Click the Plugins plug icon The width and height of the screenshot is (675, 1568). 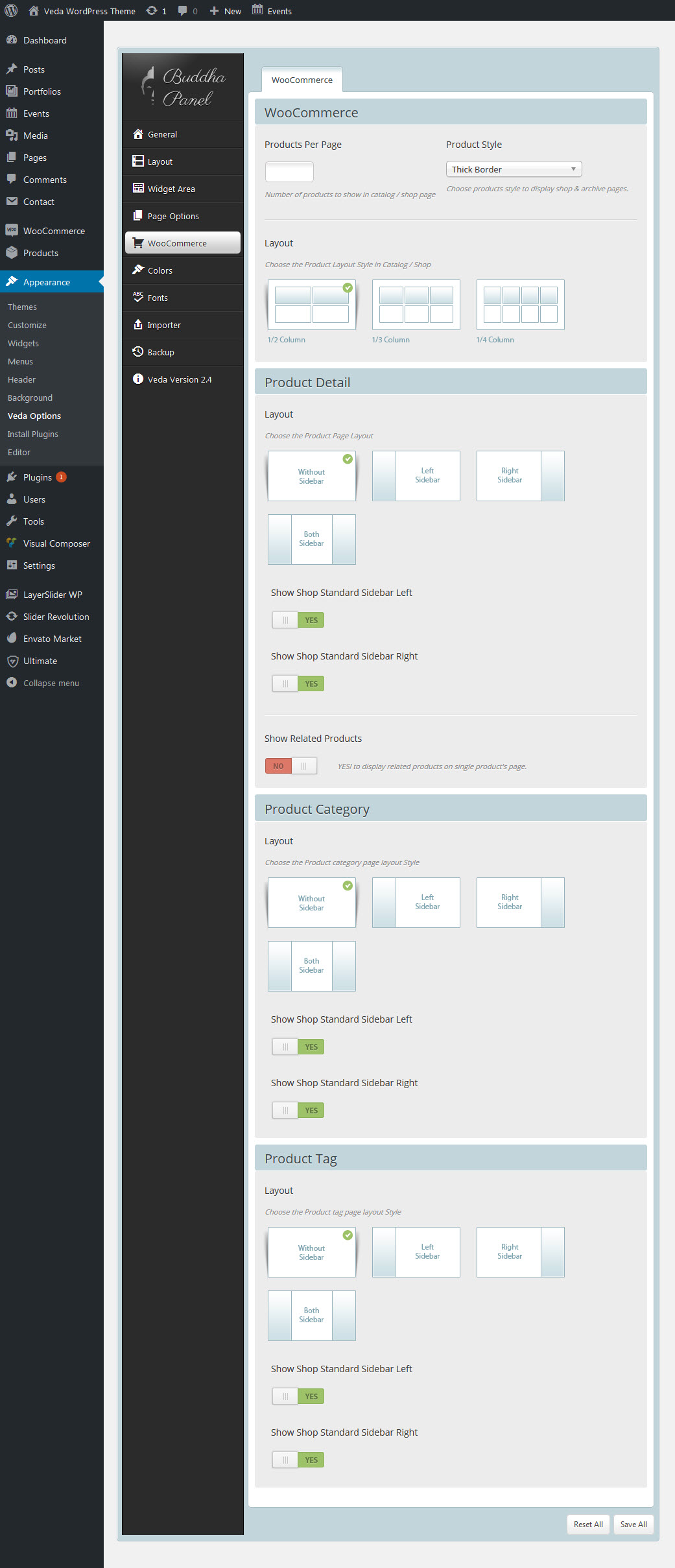coord(12,477)
